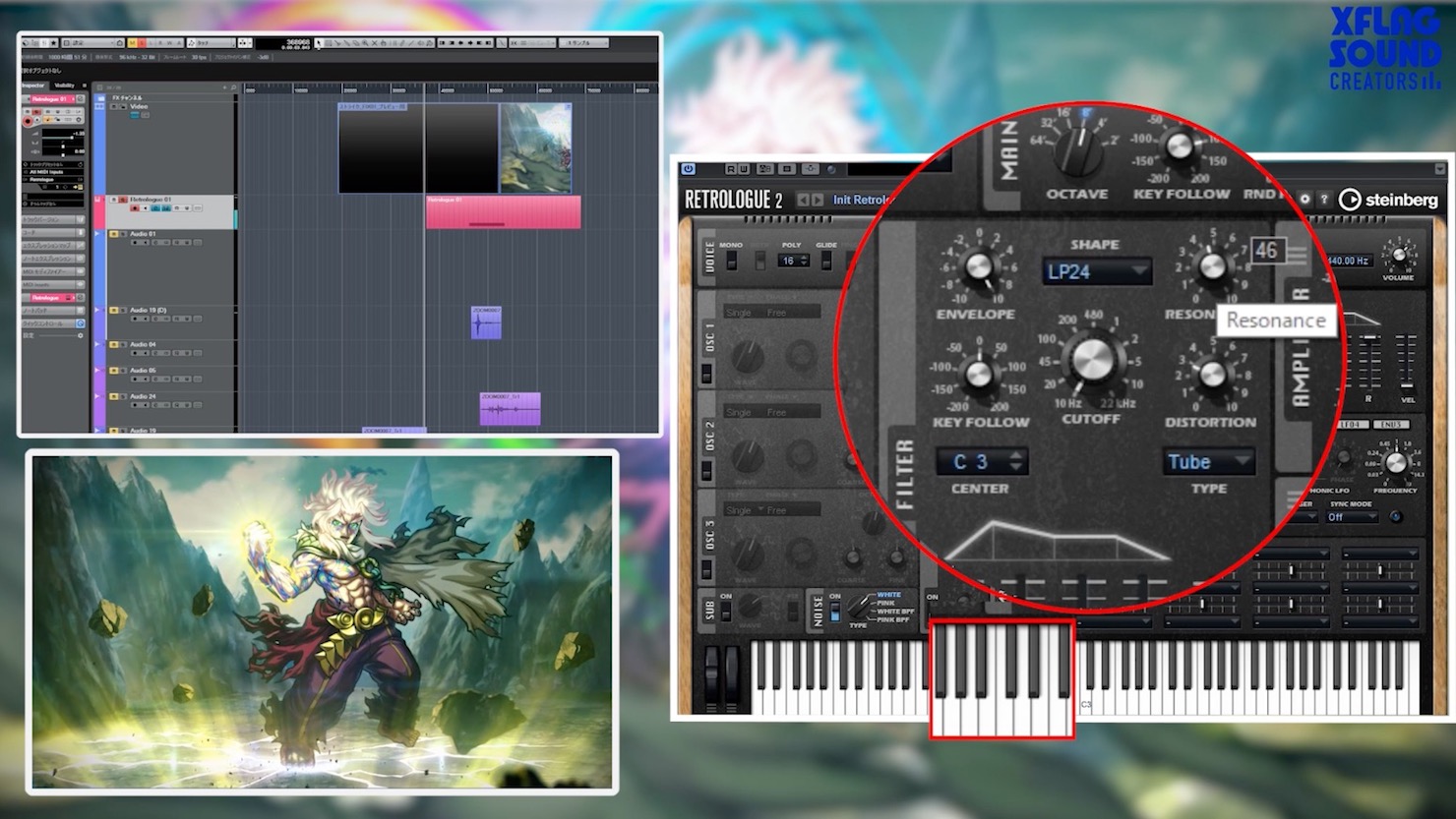This screenshot has width=1456, height=819.
Task: Switch to Visibility tab in Cubase
Action: click(64, 86)
